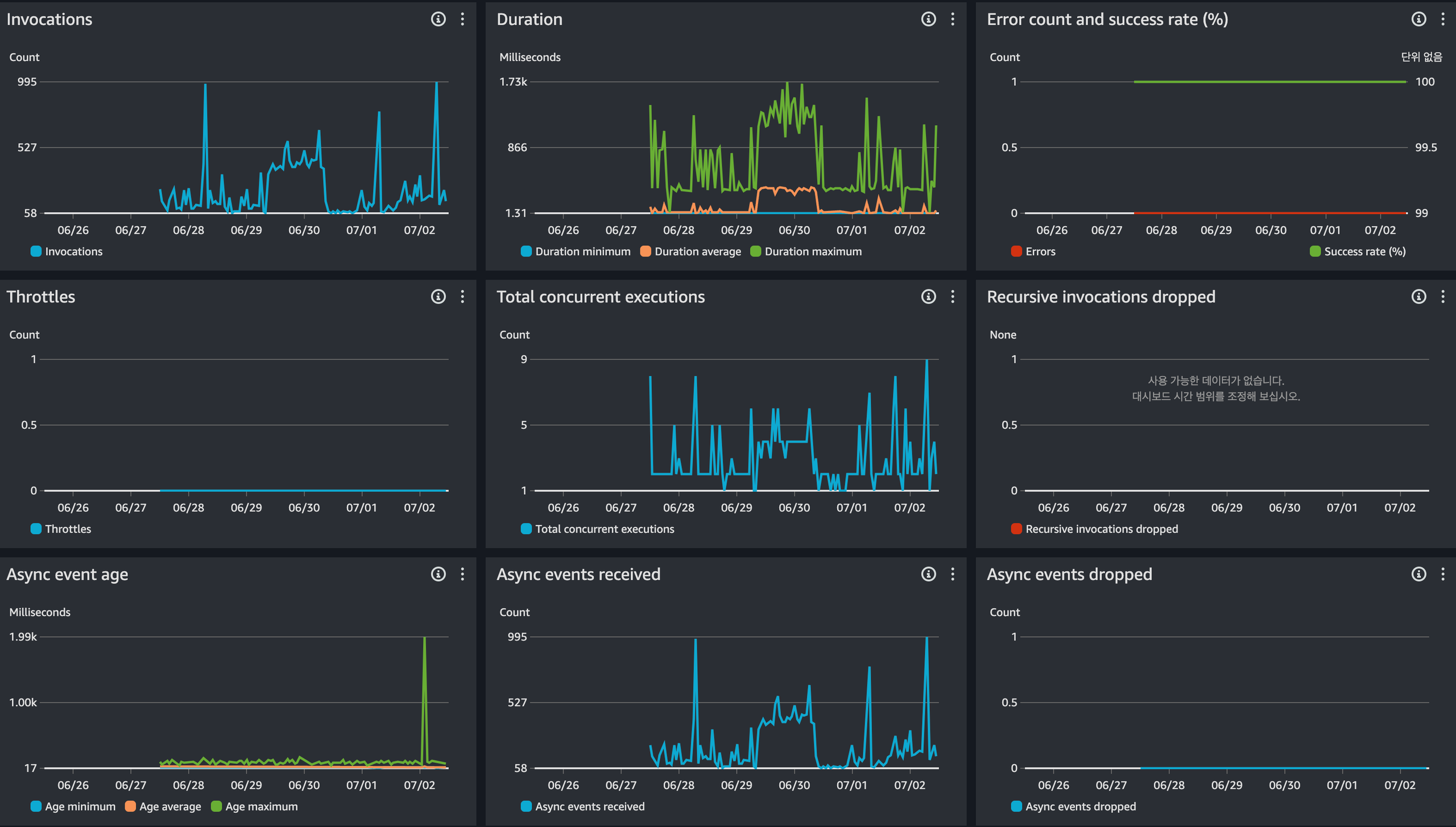View info for Total concurrent executions

pos(928,297)
